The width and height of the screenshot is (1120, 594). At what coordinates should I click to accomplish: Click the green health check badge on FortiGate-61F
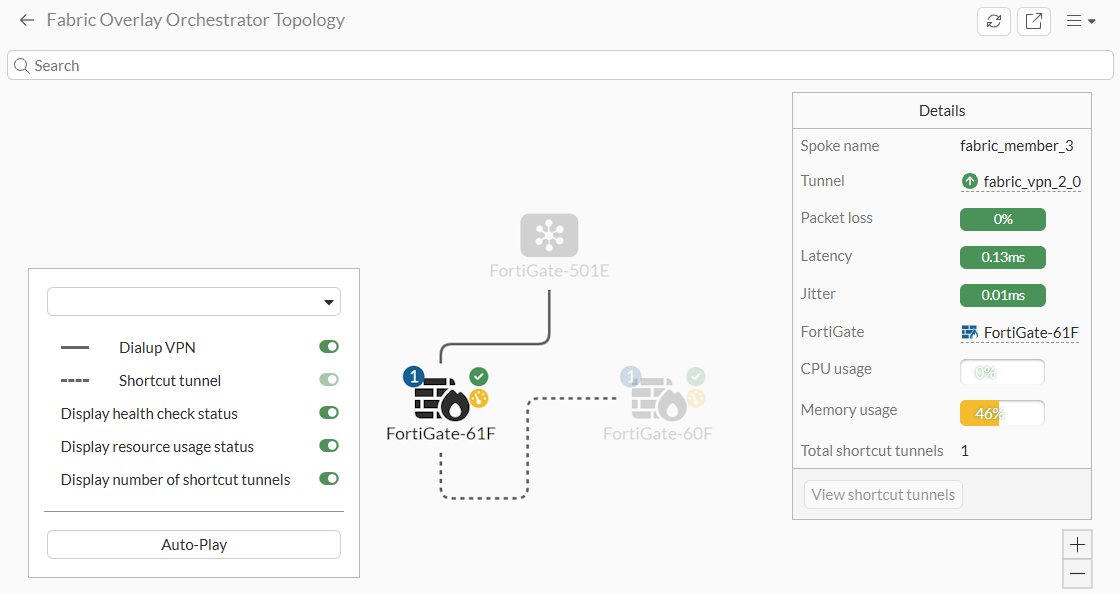[x=478, y=376]
